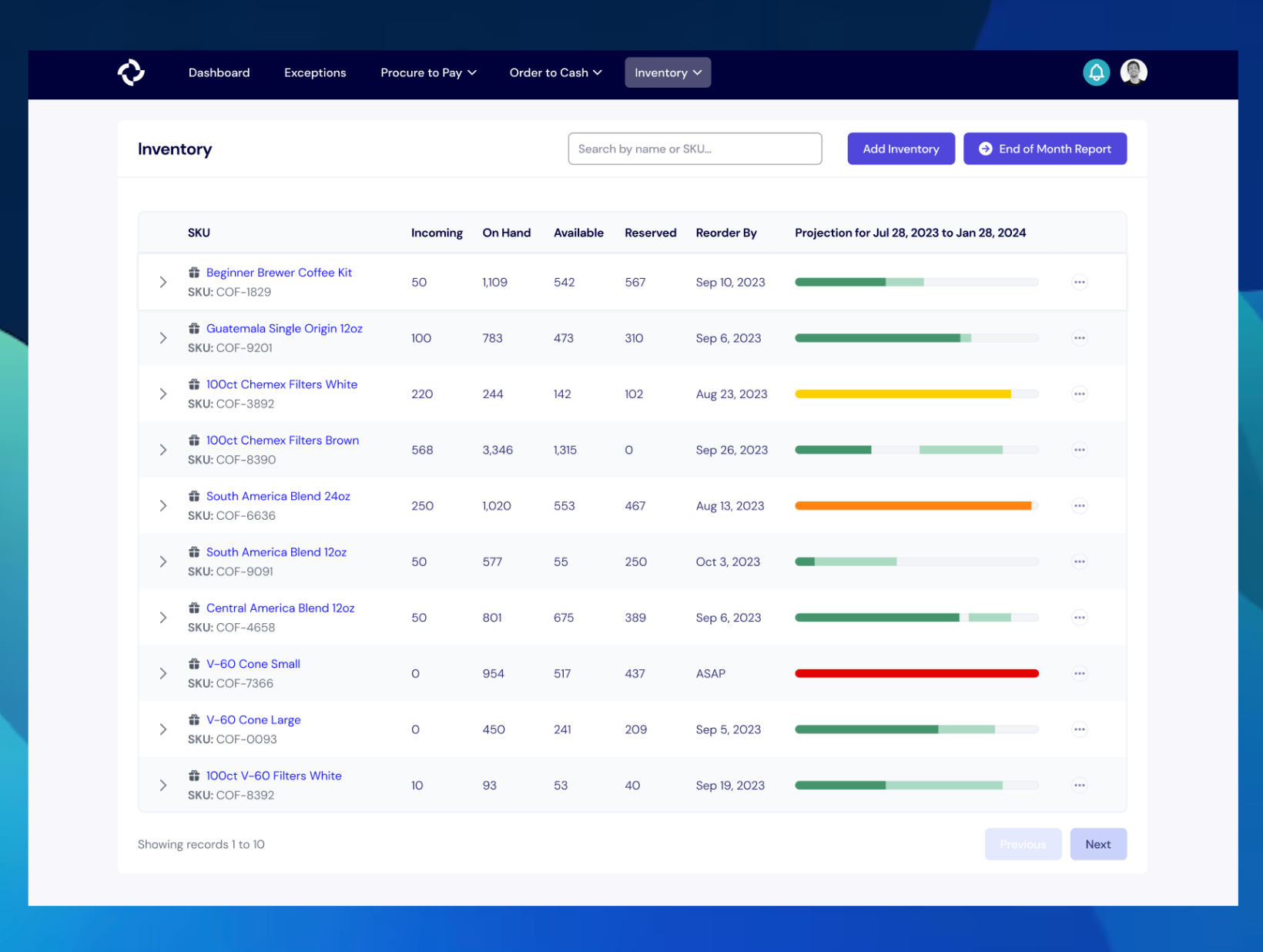
Task: Click the notification bell icon
Action: tap(1096, 72)
